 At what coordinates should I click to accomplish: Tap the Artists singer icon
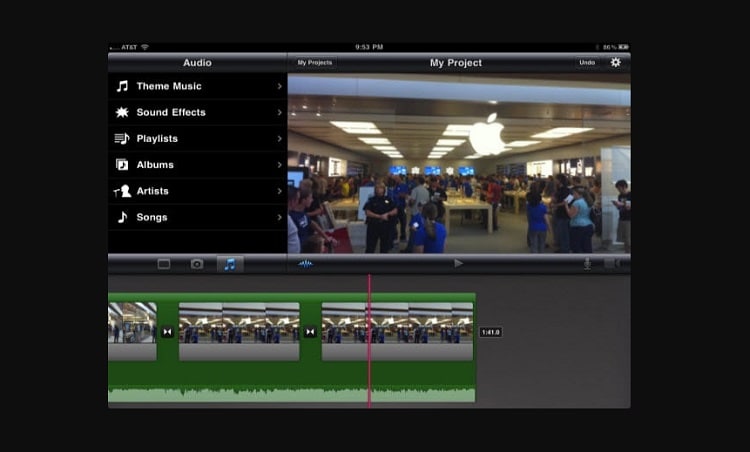coord(122,191)
